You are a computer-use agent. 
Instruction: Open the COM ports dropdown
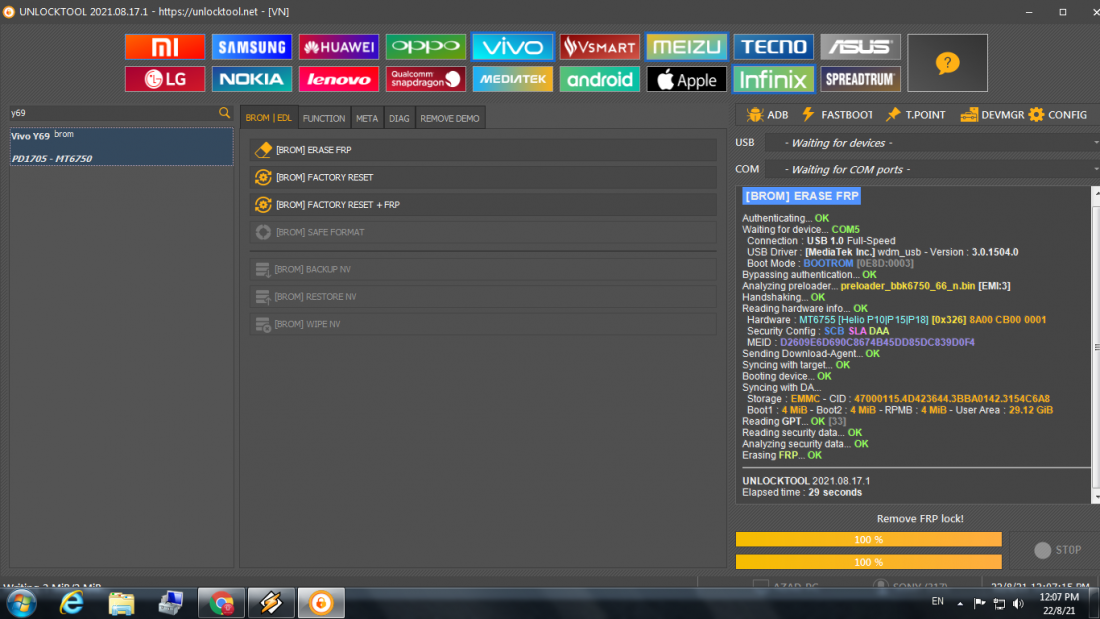coord(932,169)
